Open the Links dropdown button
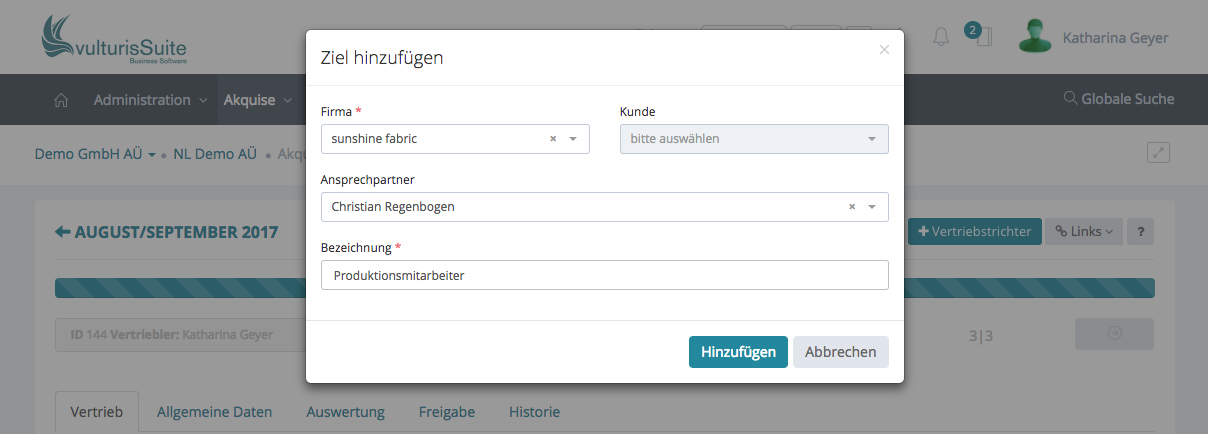Screen dimensions: 1208x434 click(1084, 232)
